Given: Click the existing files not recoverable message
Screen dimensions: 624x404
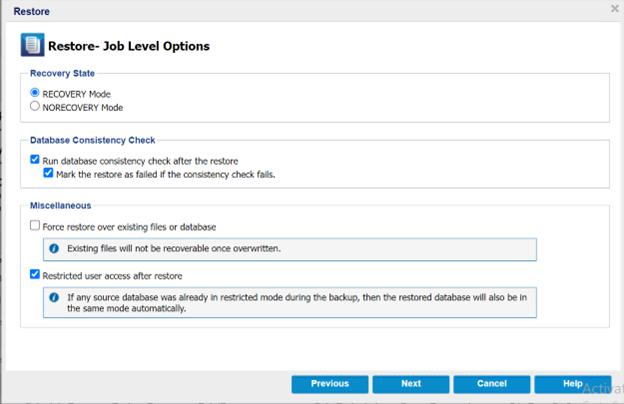Looking at the screenshot, I should tap(174, 249).
